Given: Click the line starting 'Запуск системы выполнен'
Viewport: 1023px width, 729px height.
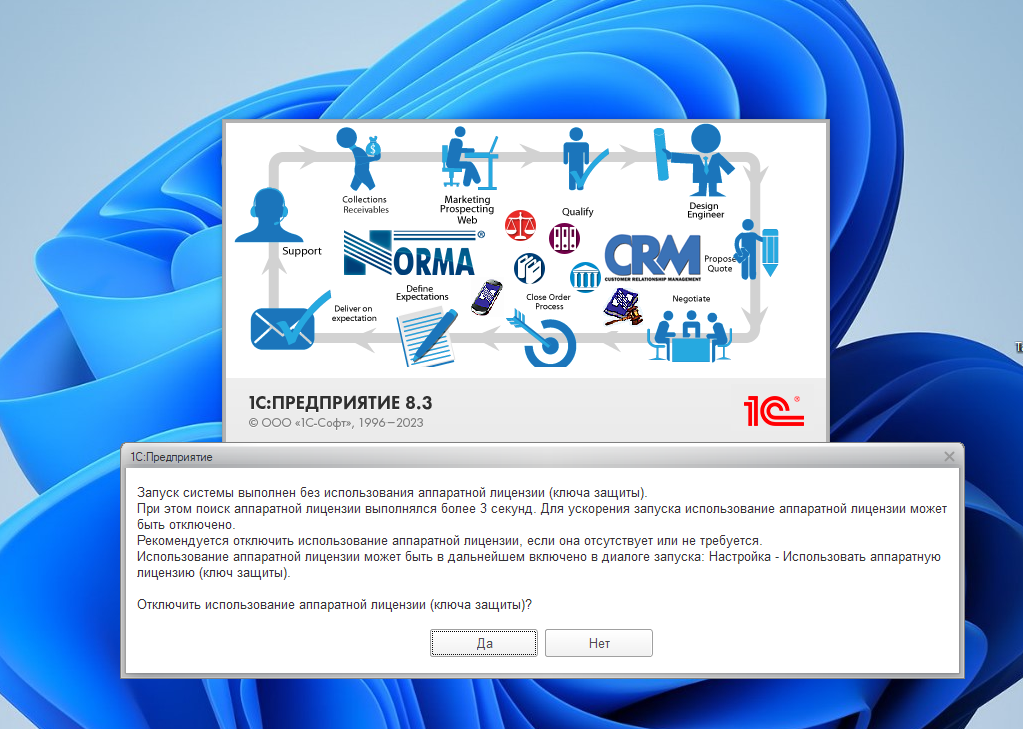Looking at the screenshot, I should 392,493.
